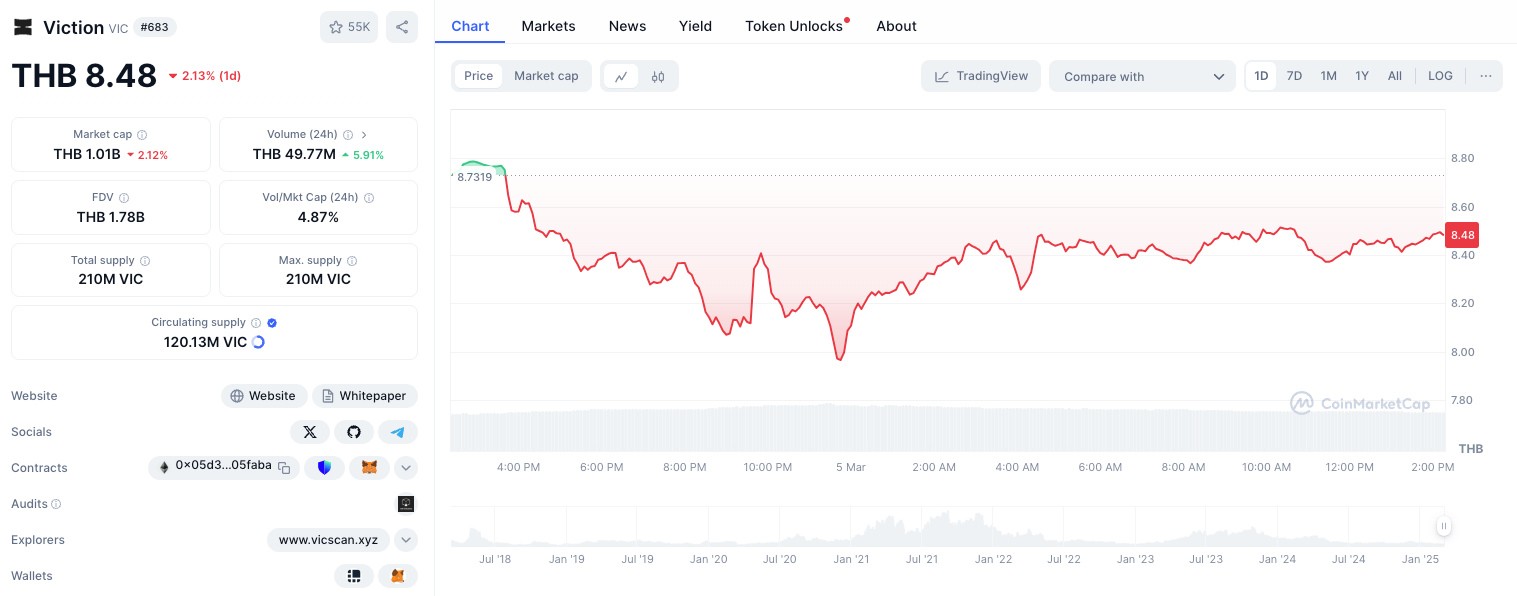Switch to the Markets tab
Screen dimensions: 1517x596
[x=548, y=26]
